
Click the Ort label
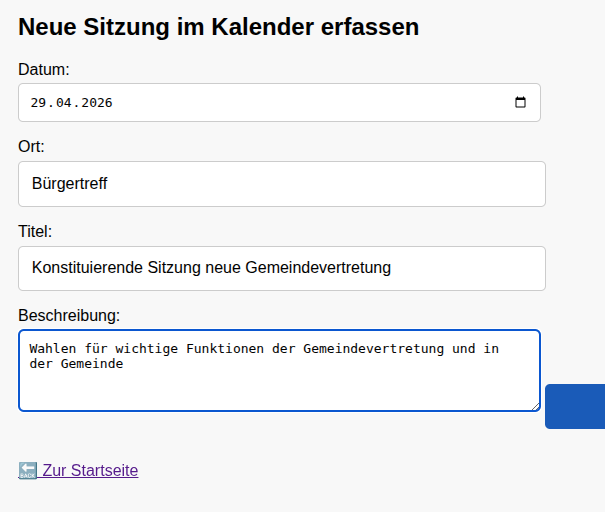click(31, 147)
